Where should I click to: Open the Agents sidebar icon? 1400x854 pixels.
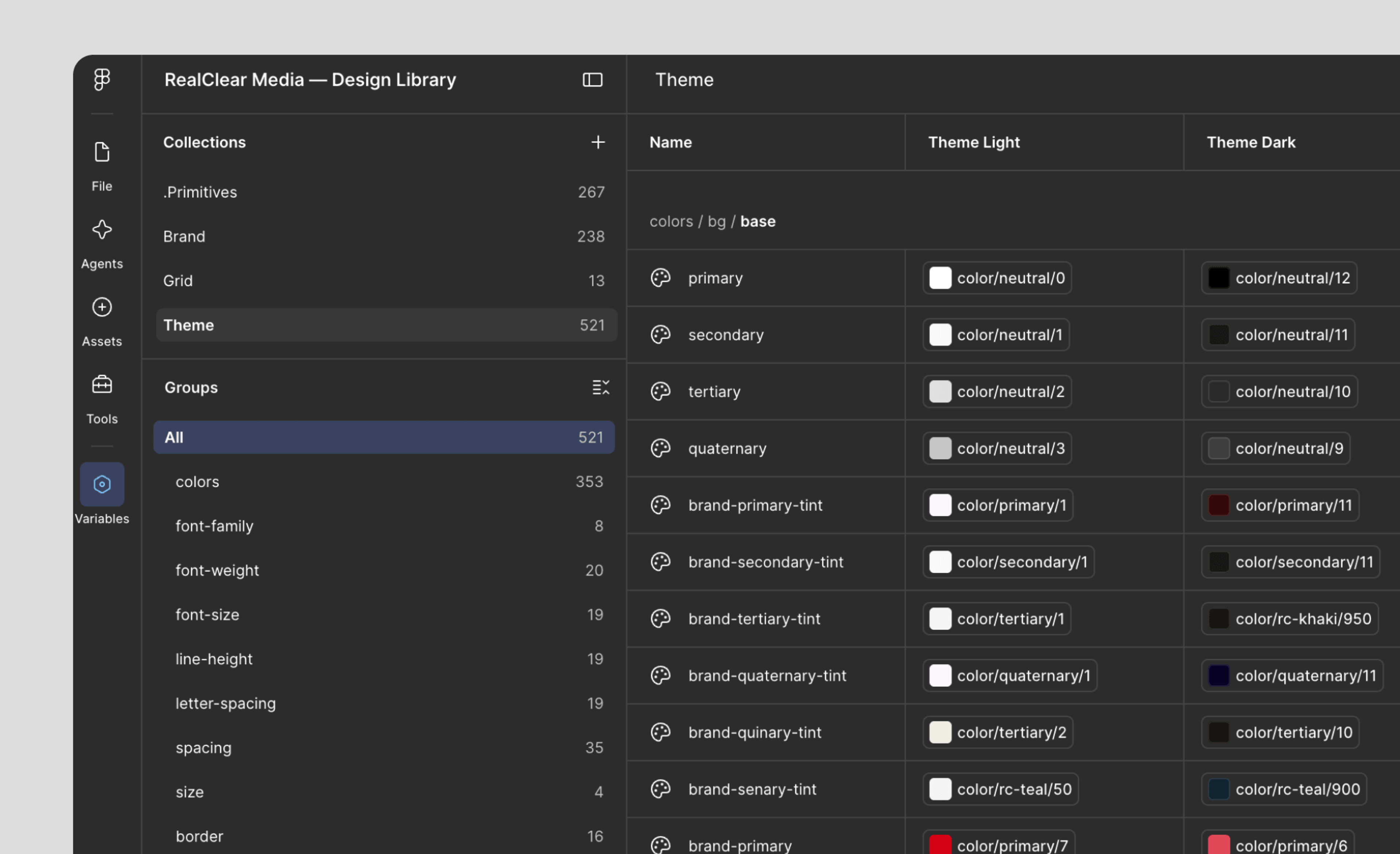click(102, 230)
